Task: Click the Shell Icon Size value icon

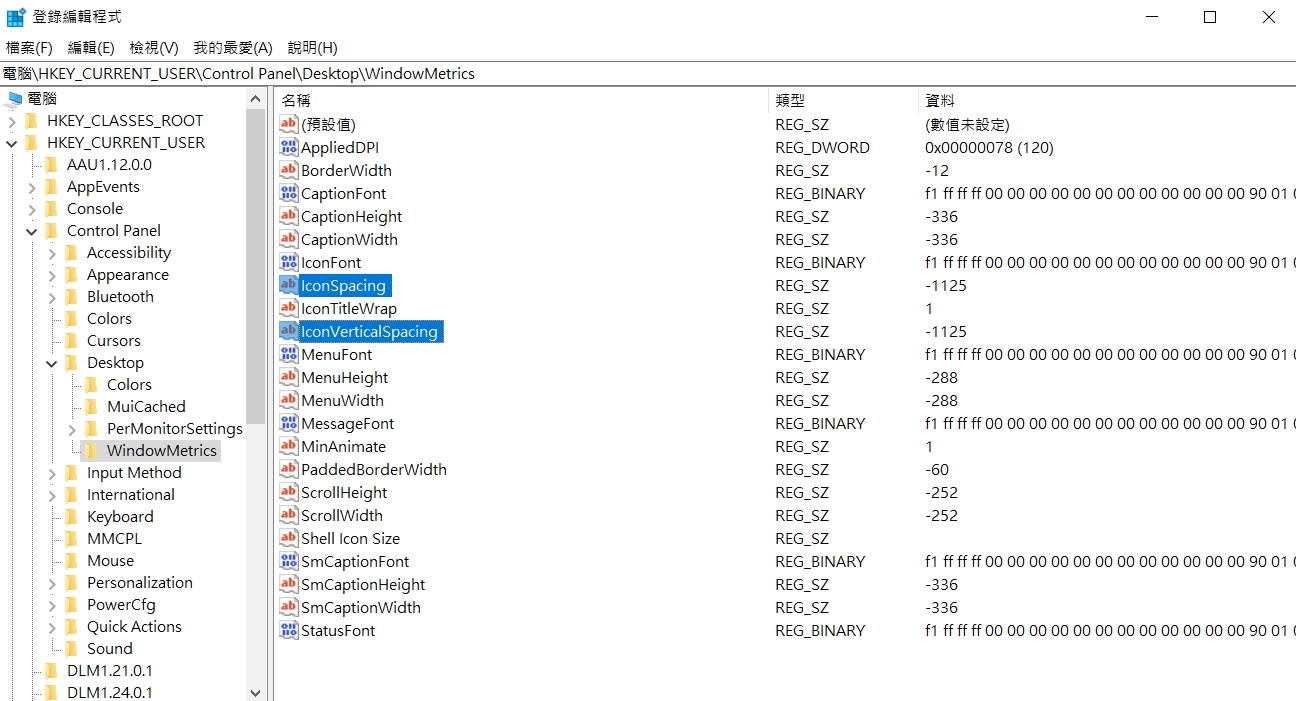Action: point(288,538)
